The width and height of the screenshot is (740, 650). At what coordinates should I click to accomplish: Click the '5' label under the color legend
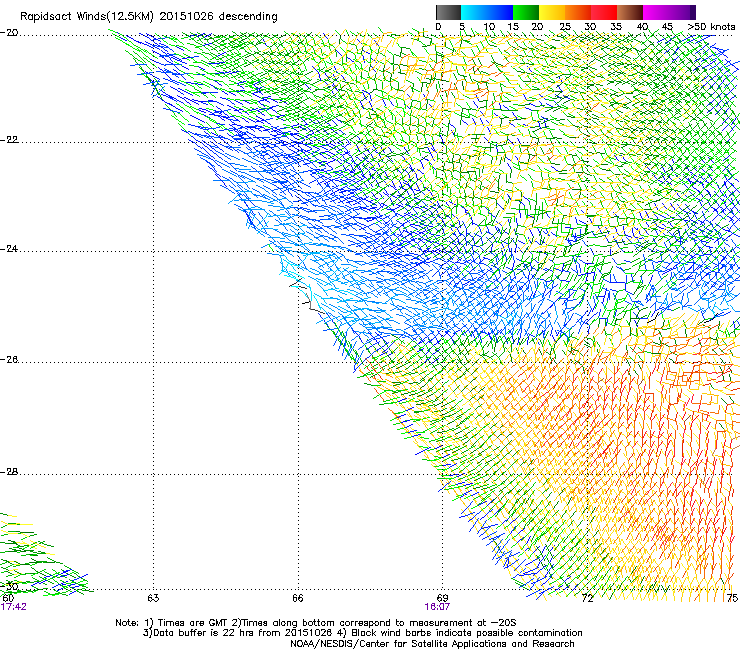(x=462, y=27)
